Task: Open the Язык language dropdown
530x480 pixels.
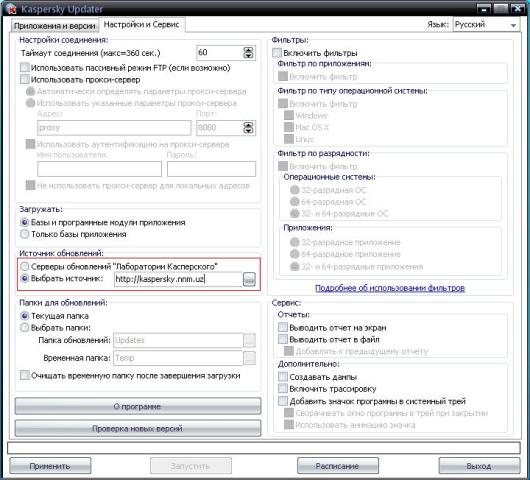Action: 486,25
